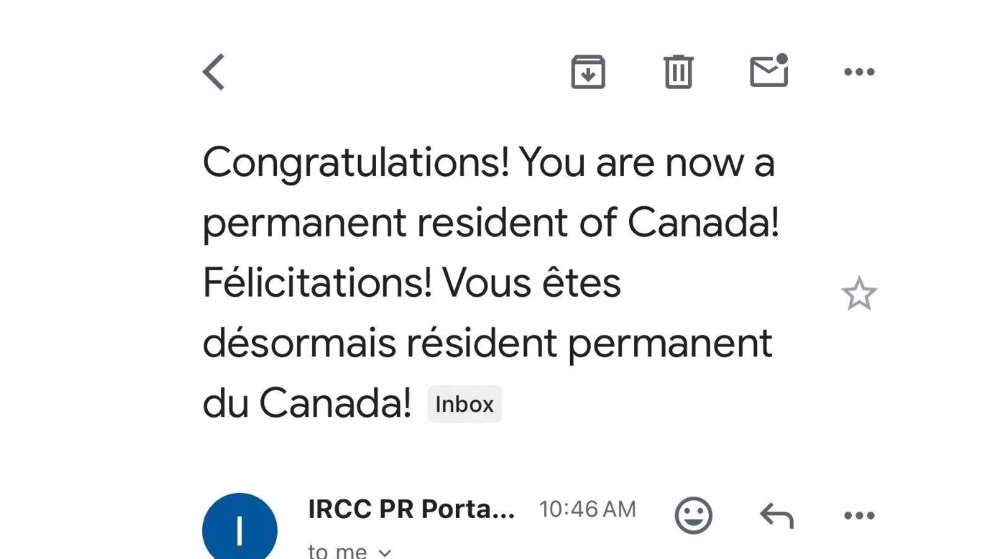Open the top toolbar three-dot menu
The height and width of the screenshot is (559, 994).
[x=859, y=72]
